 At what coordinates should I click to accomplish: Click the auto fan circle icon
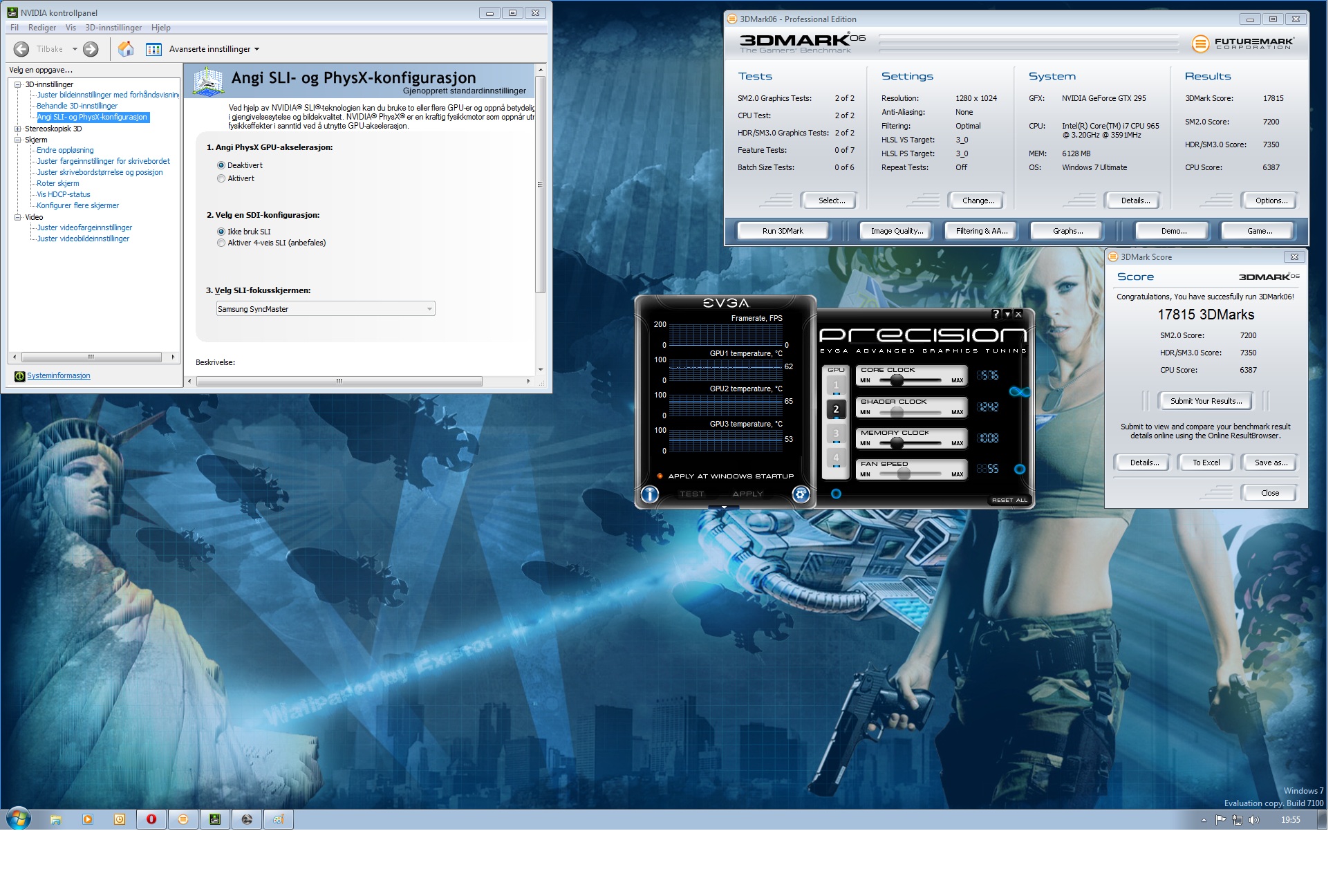(1020, 469)
